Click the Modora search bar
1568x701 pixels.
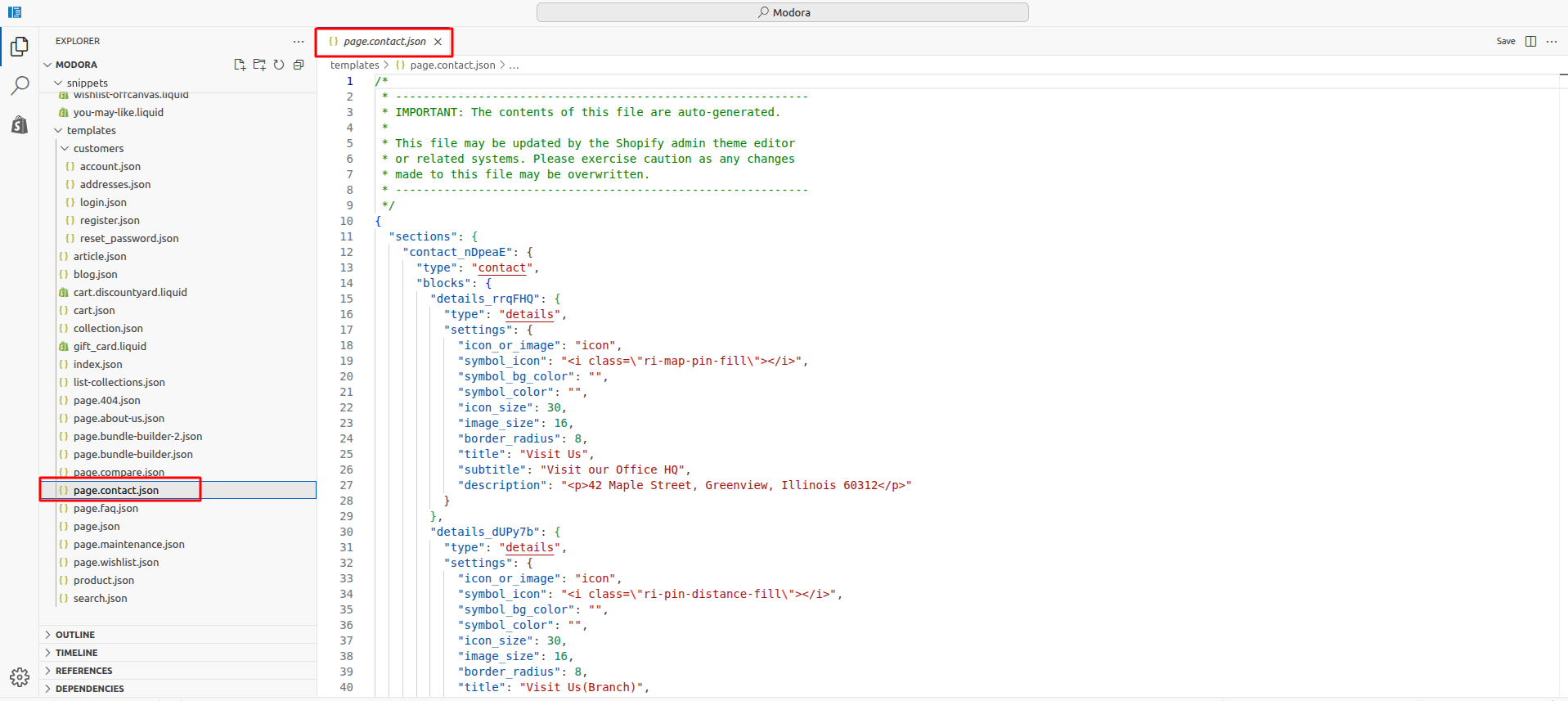point(783,12)
